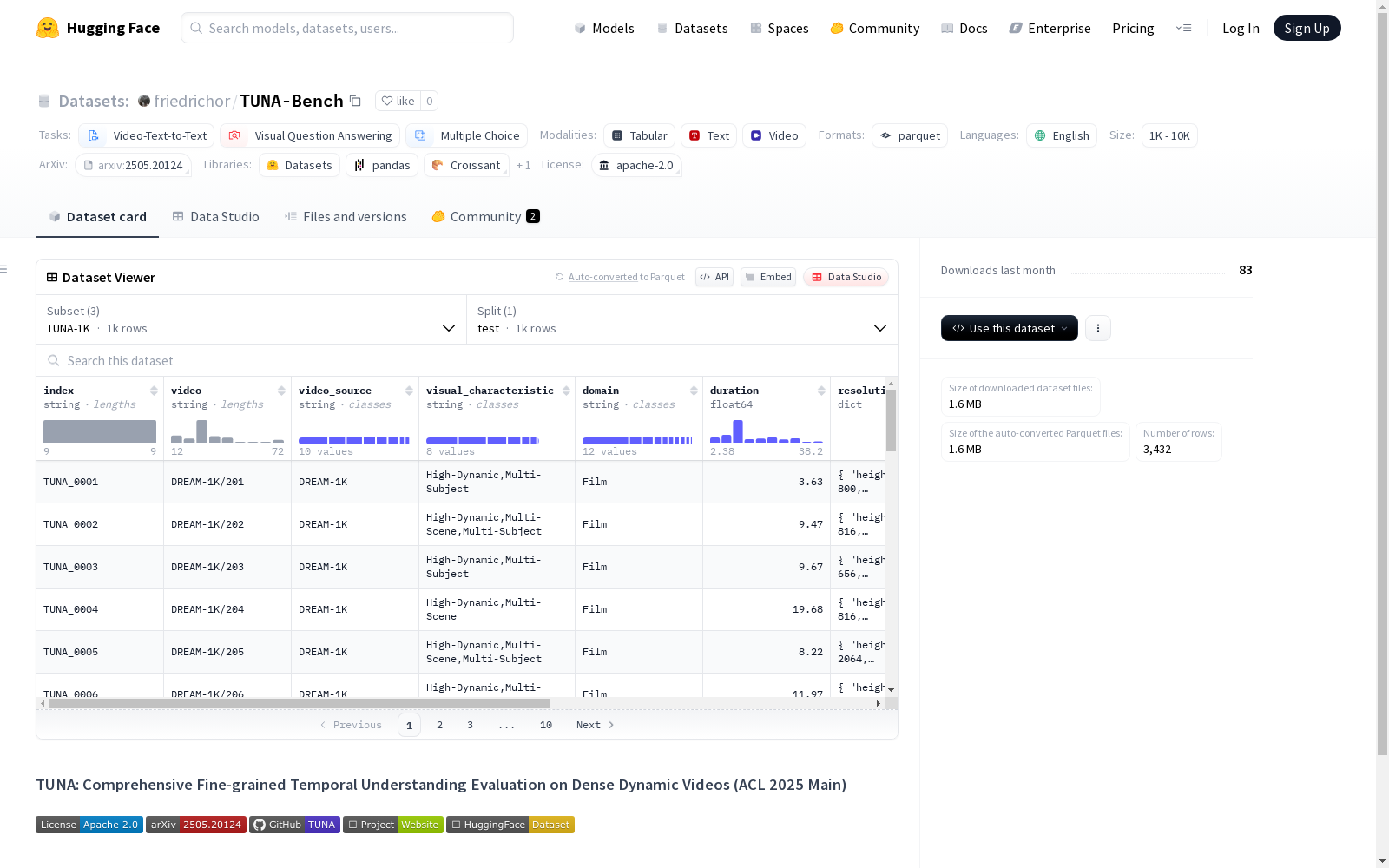Select the Visual Question Answering tag

[310, 135]
